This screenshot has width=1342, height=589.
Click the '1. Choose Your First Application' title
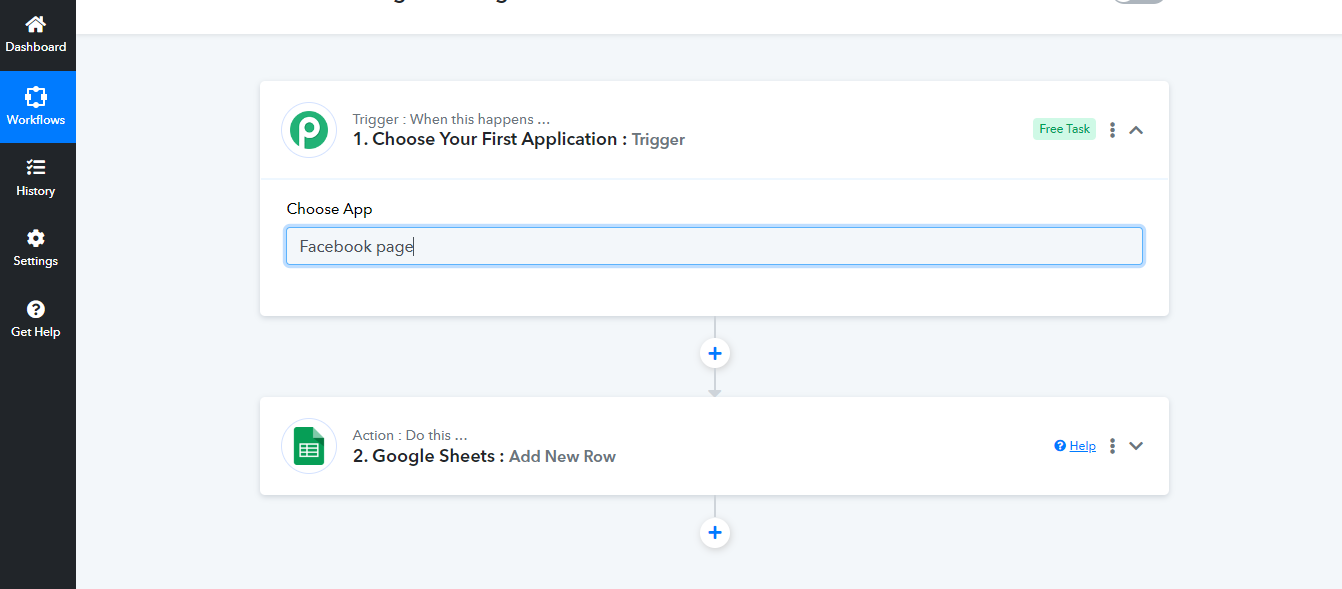pos(490,139)
